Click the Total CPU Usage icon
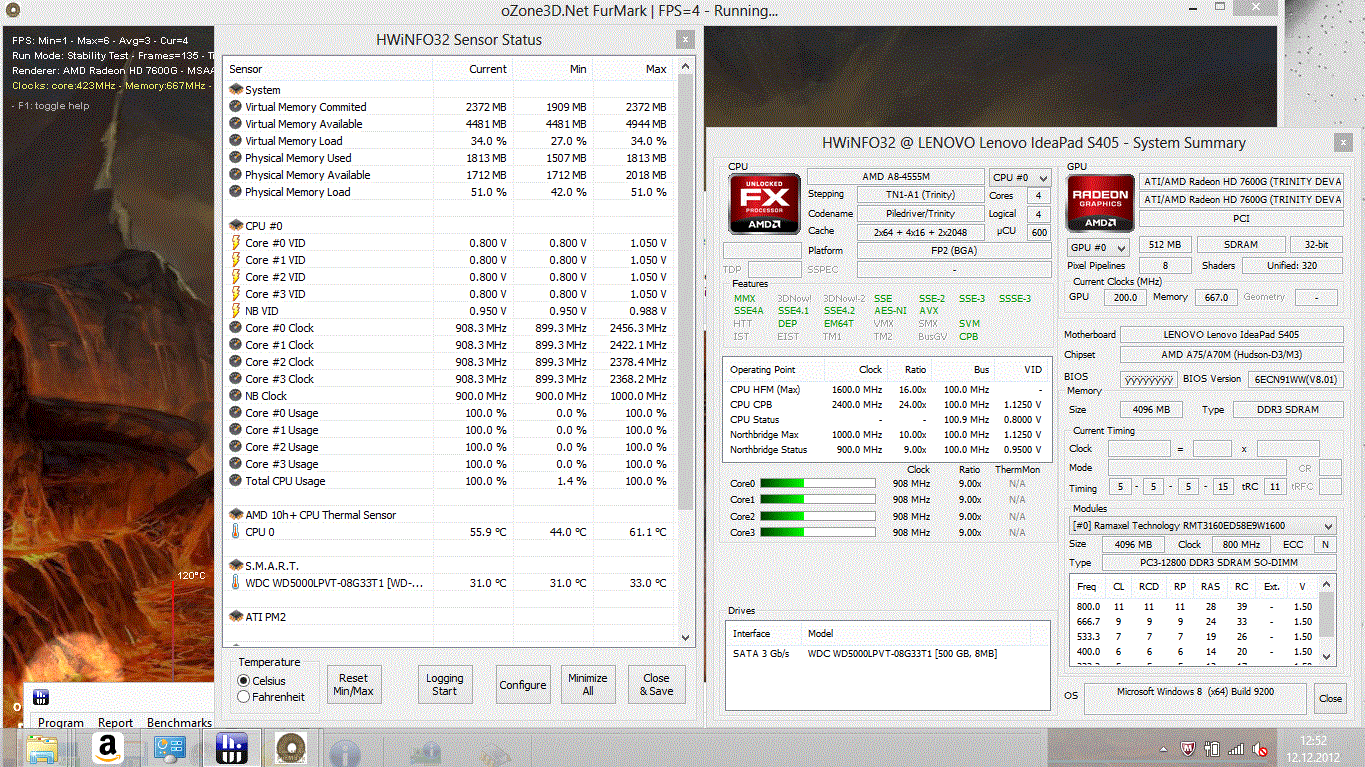The width and height of the screenshot is (1365, 767). (x=236, y=481)
